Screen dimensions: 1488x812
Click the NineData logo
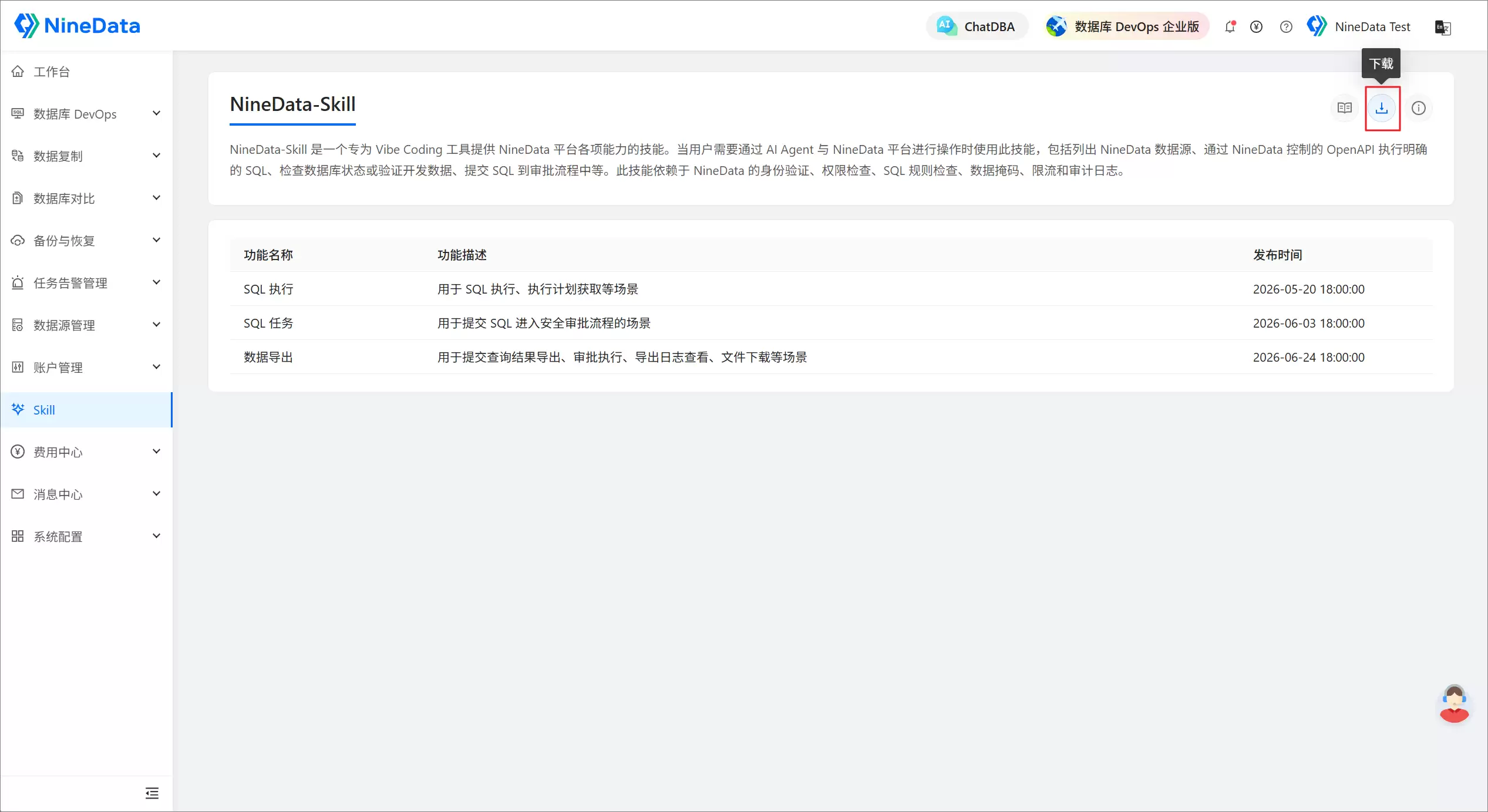tap(77, 26)
